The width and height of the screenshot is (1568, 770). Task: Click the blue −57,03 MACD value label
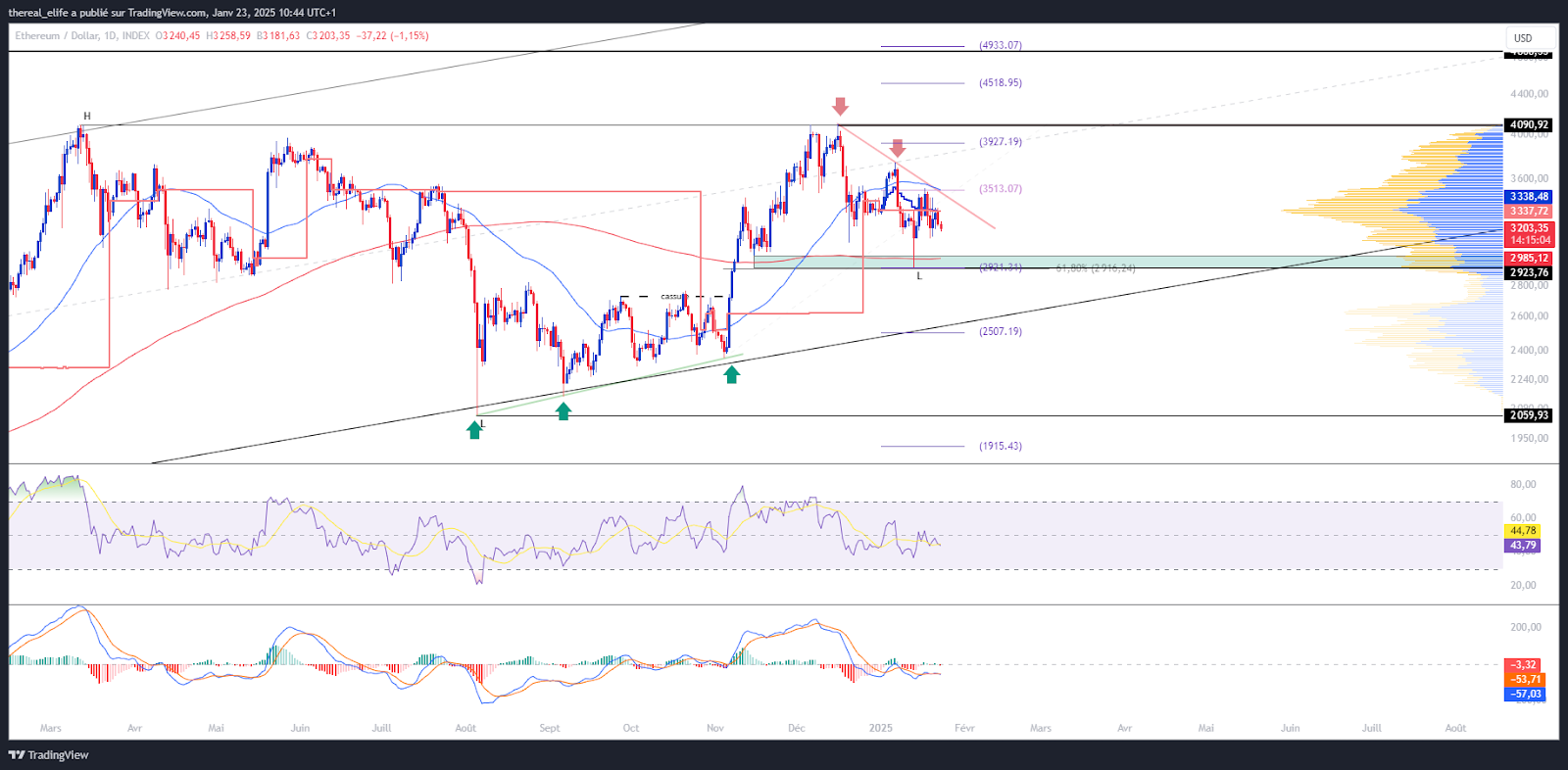1525,694
